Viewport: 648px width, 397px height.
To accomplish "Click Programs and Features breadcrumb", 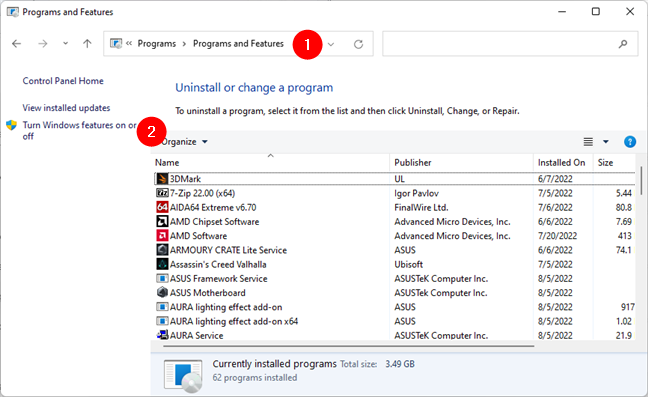I will [238, 43].
